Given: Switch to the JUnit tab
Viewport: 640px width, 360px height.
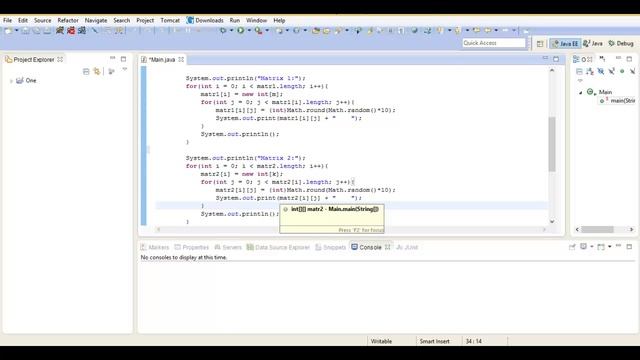Looking at the screenshot, I should pyautogui.click(x=407, y=247).
